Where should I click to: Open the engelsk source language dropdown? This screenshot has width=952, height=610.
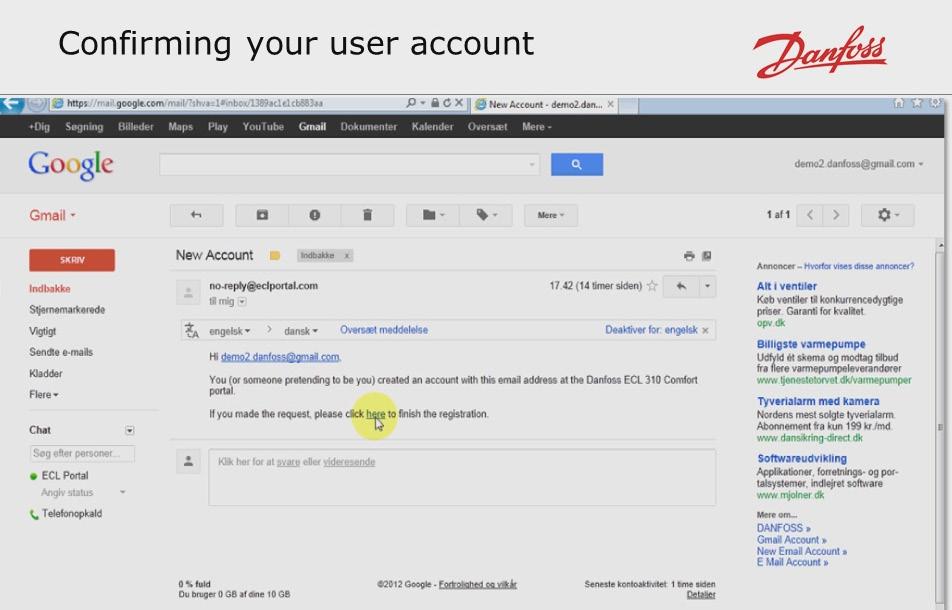point(230,331)
